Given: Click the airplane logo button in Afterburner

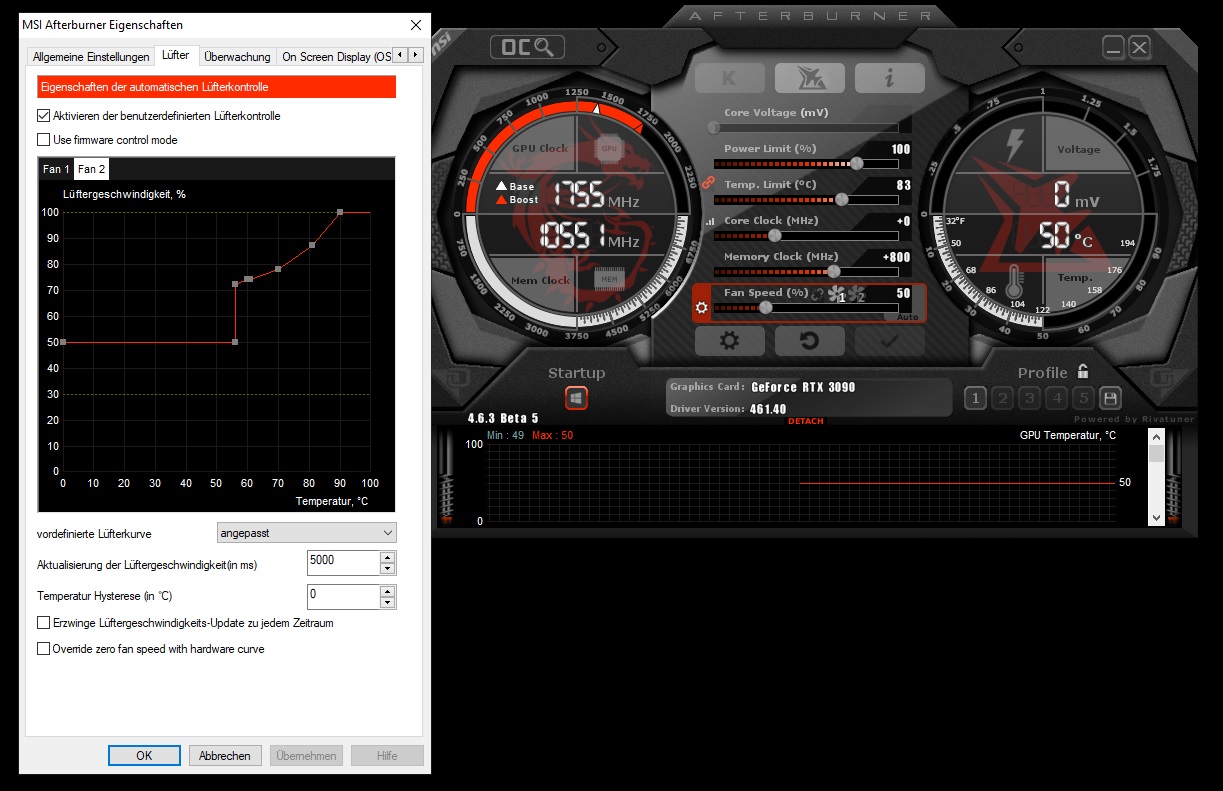Looking at the screenshot, I should click(x=809, y=77).
